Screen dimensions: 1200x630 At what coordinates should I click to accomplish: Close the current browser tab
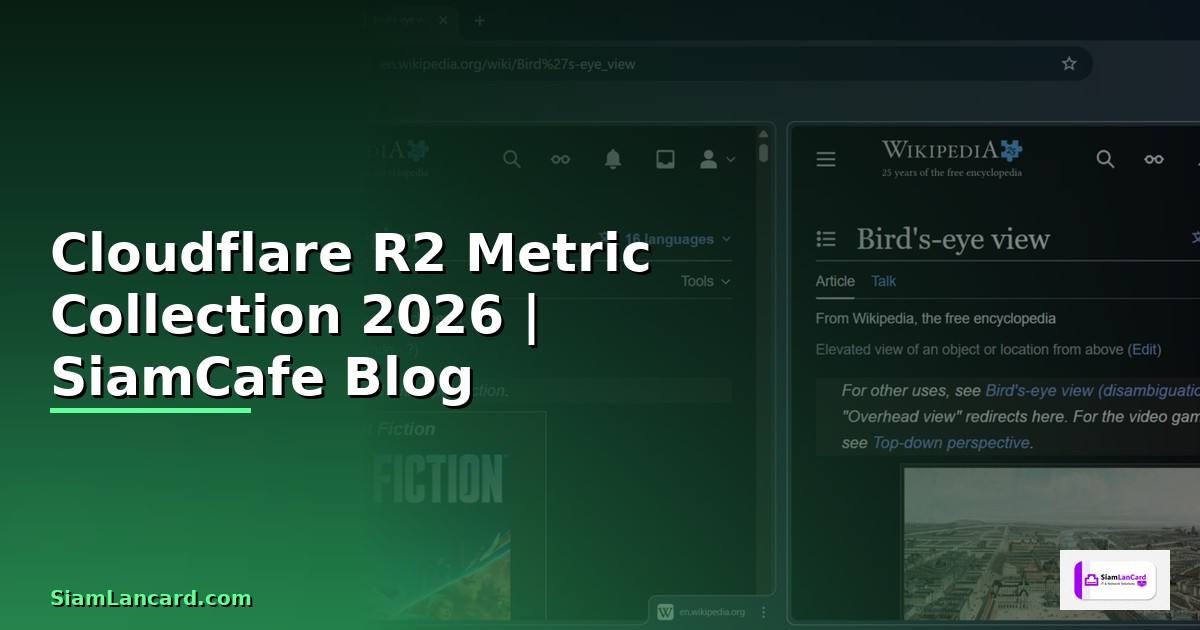coord(443,20)
